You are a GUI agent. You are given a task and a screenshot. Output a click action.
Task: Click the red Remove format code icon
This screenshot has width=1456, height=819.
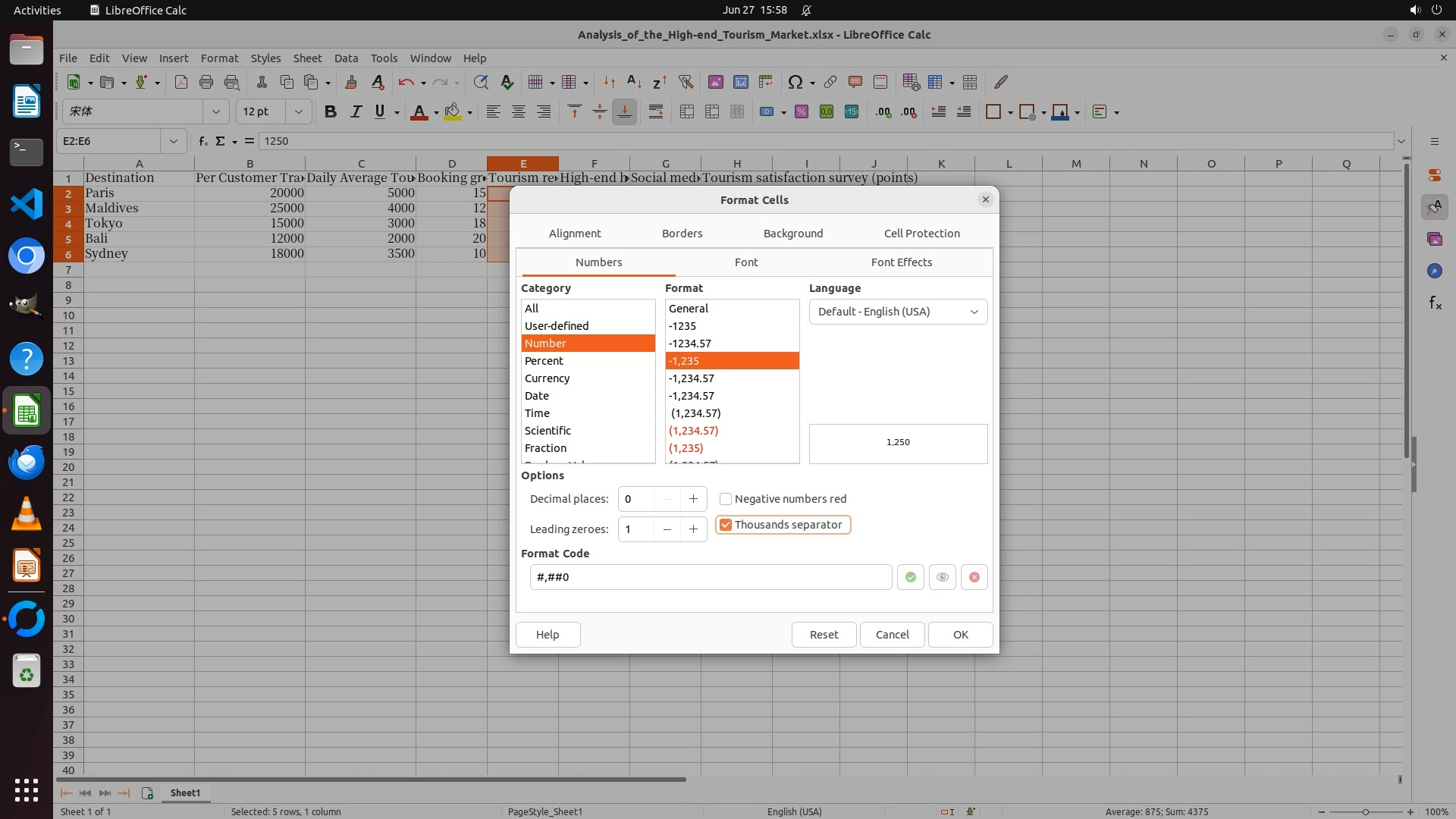pyautogui.click(x=974, y=577)
